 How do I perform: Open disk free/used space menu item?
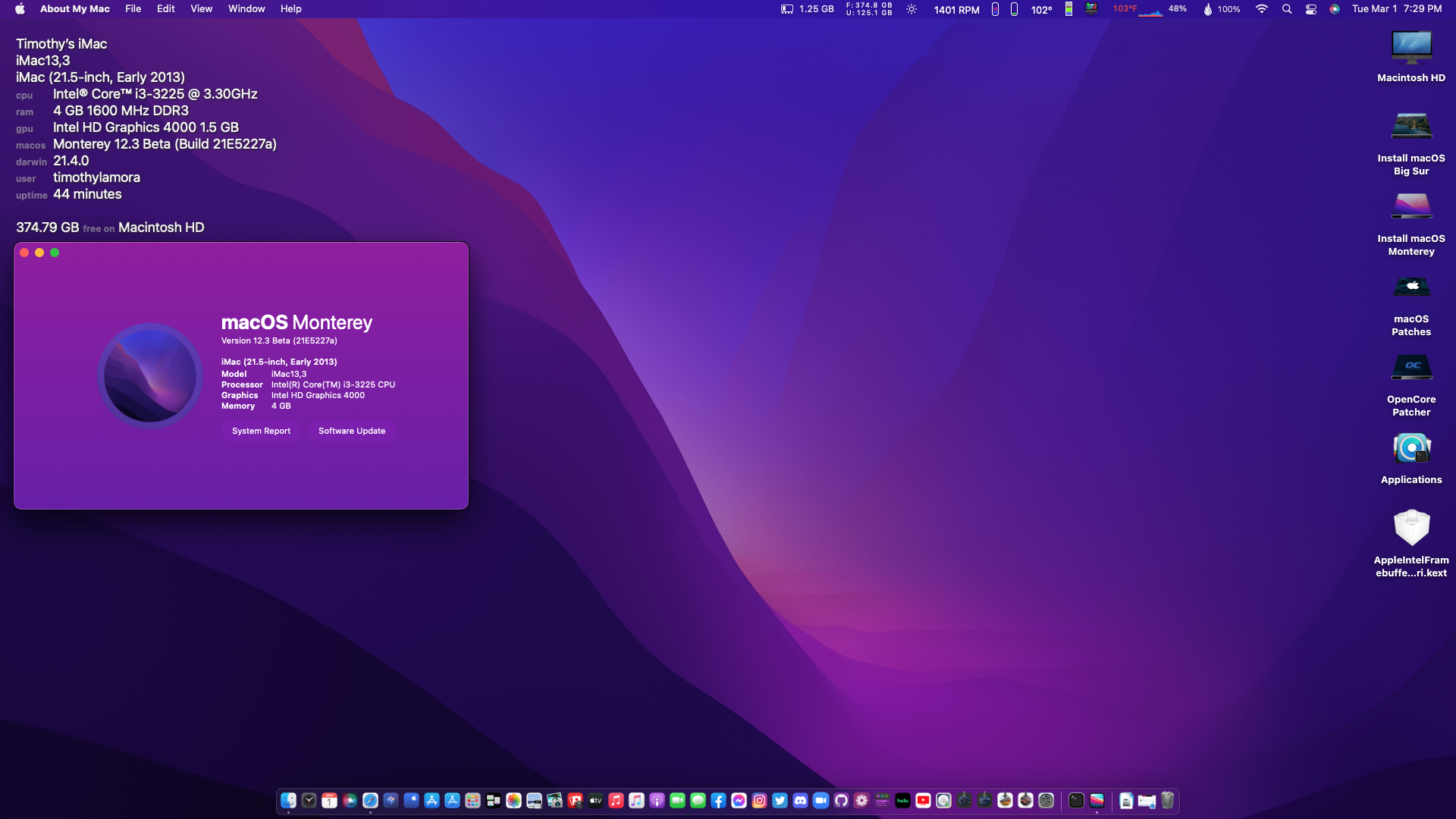[869, 9]
